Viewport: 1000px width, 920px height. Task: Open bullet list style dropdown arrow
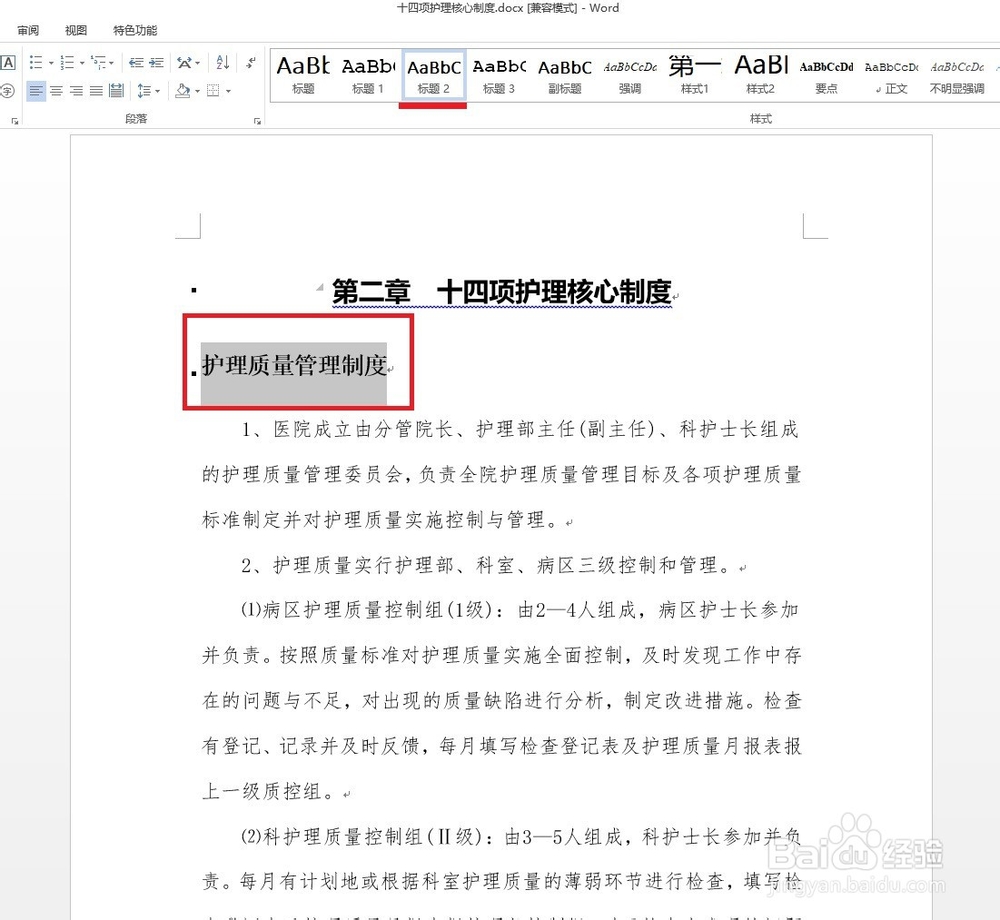click(51, 62)
